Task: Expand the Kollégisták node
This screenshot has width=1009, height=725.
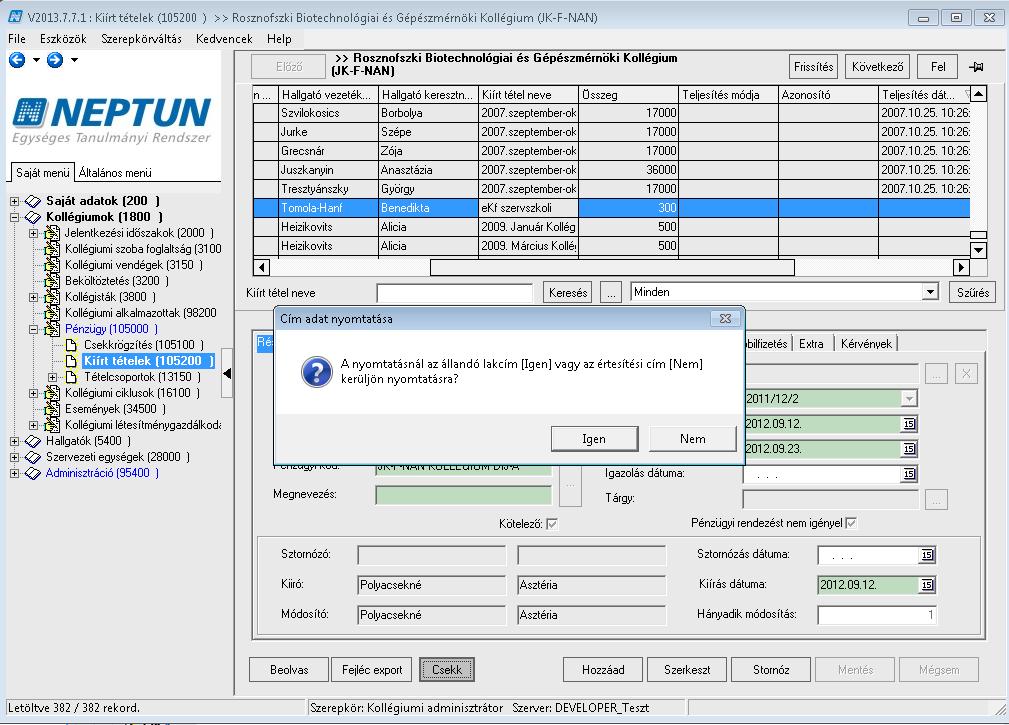Action: click(33, 297)
